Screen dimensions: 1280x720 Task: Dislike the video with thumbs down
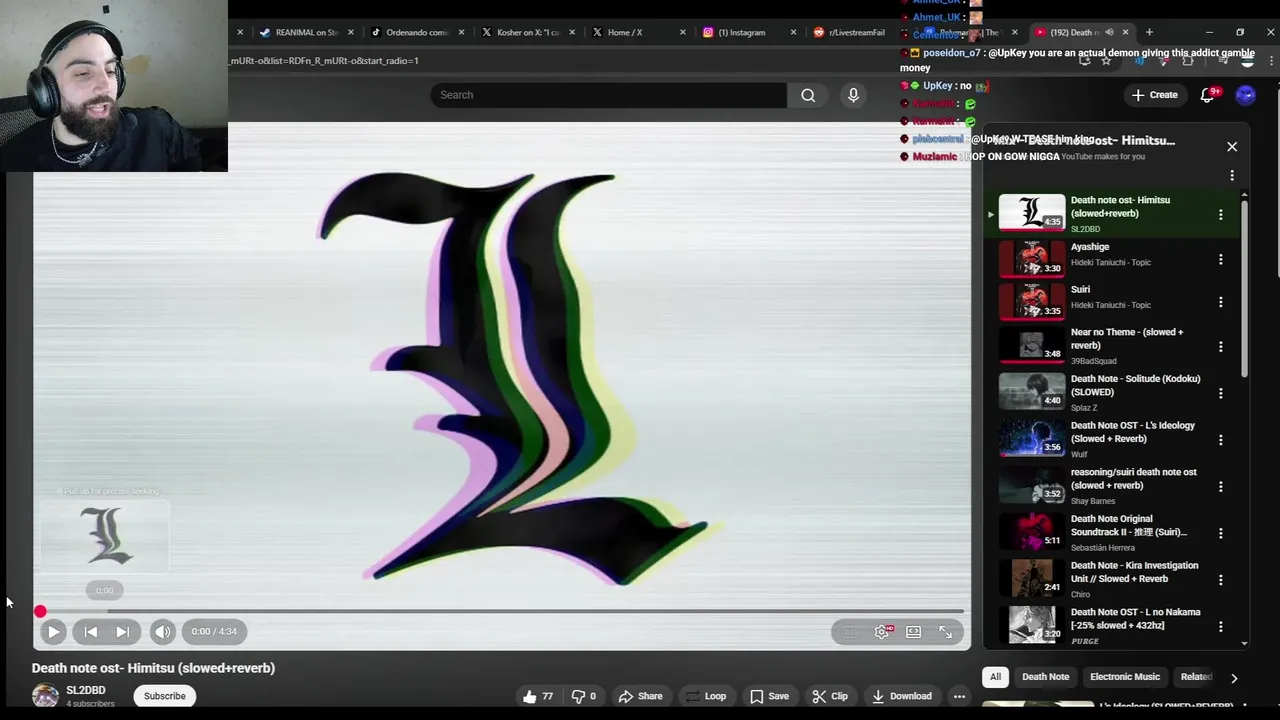tap(583, 696)
